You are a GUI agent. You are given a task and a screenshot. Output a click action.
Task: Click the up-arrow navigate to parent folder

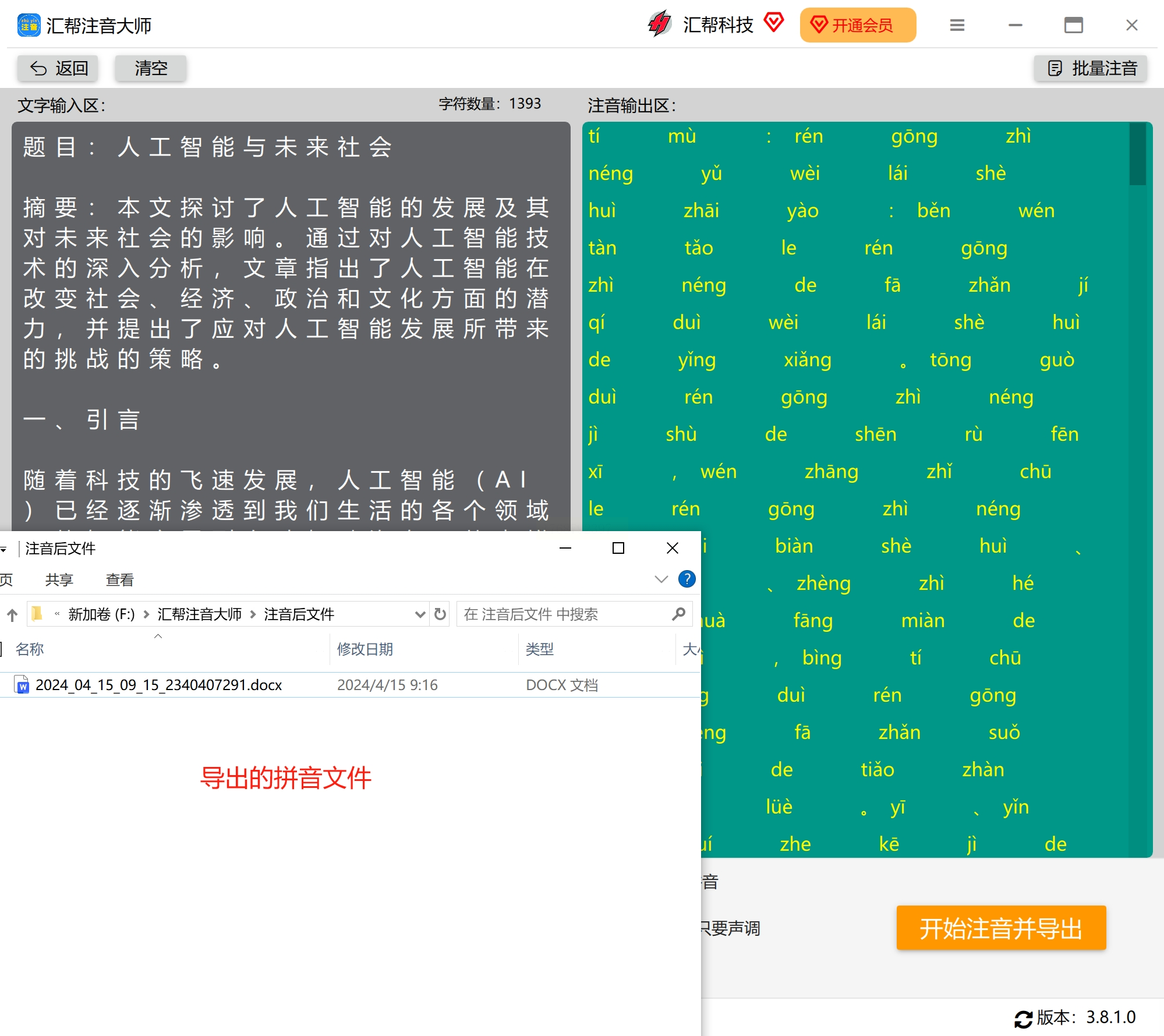coord(12,614)
